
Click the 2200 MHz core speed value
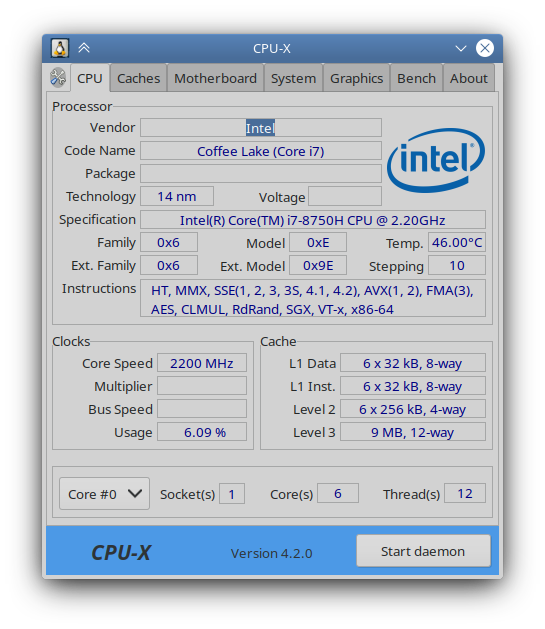[202, 363]
